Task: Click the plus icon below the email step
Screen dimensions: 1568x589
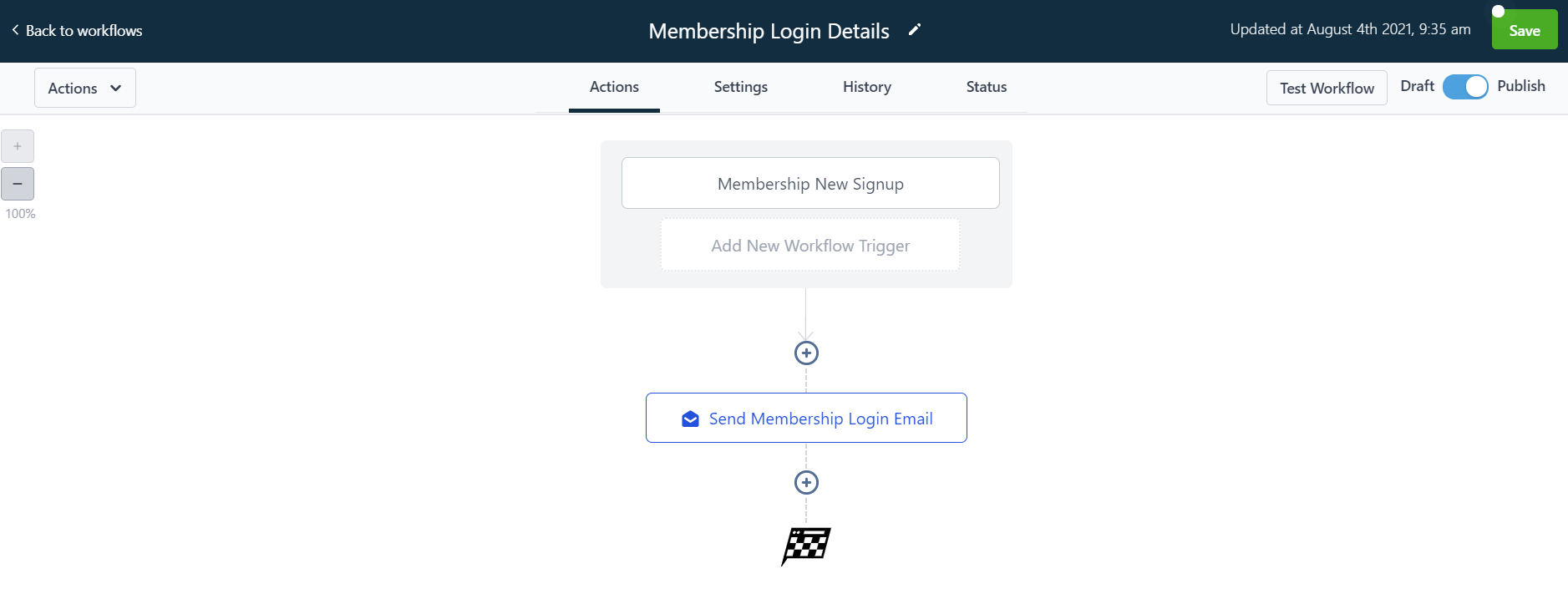Action: tap(805, 481)
